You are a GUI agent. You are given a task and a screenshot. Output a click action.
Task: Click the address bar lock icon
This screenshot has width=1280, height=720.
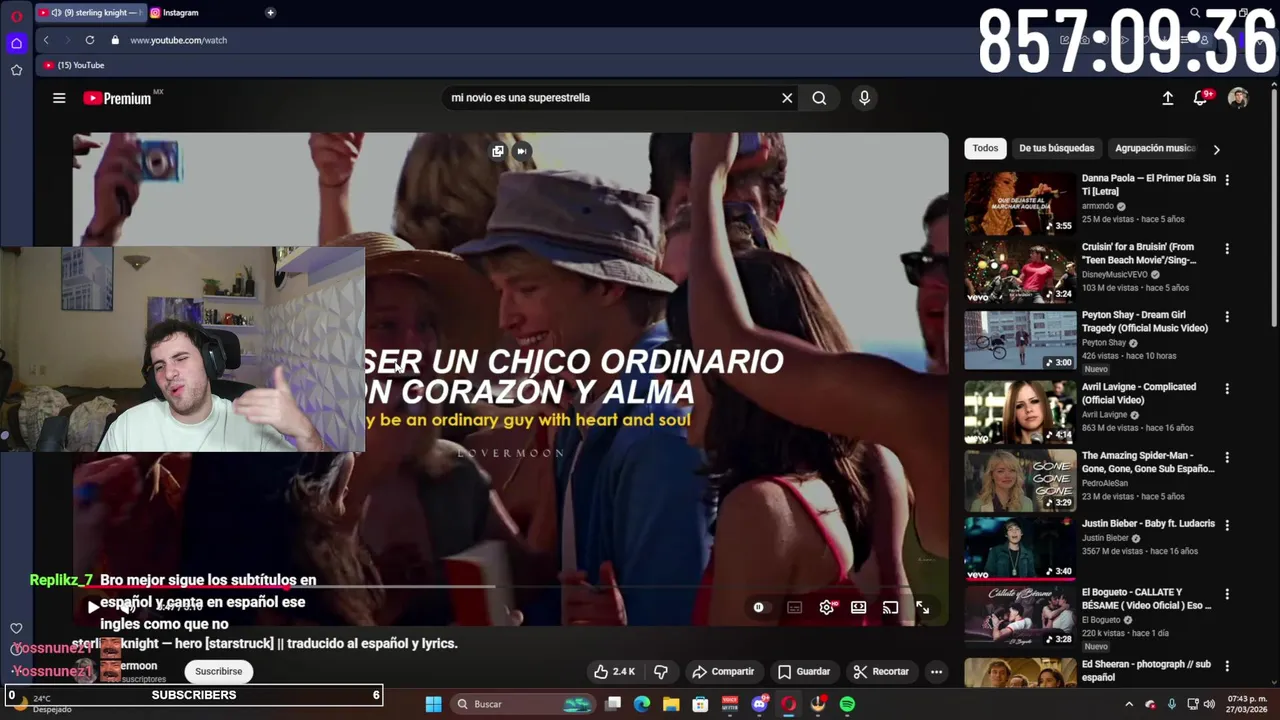pyautogui.click(x=115, y=40)
